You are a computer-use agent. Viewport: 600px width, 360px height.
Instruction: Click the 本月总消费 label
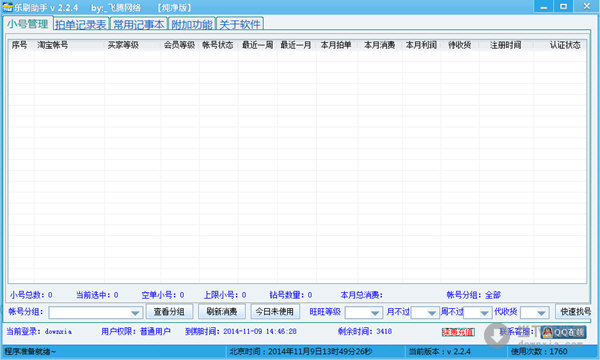pyautogui.click(x=362, y=295)
